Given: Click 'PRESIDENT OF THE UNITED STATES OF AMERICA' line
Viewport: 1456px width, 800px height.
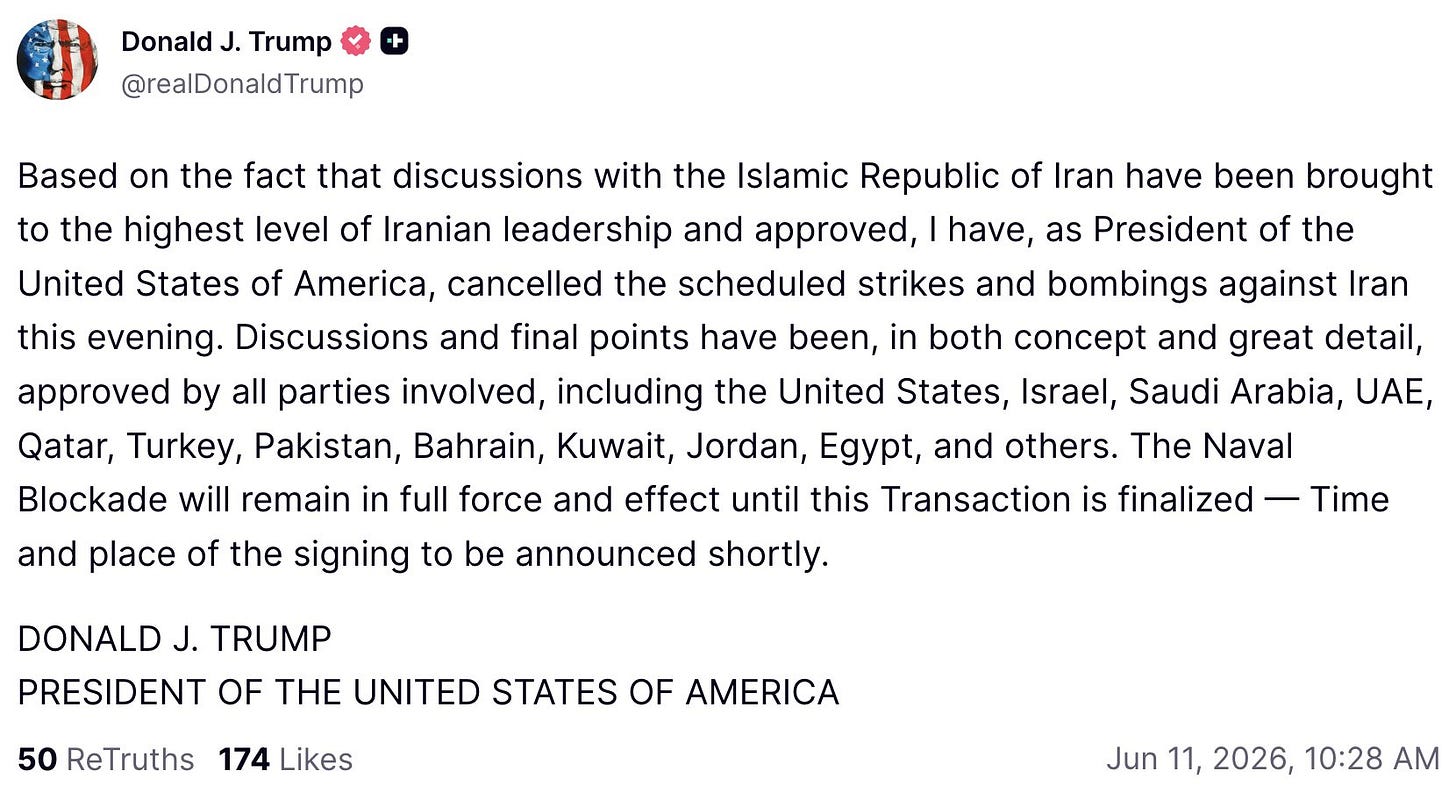Looking at the screenshot, I should click(428, 692).
